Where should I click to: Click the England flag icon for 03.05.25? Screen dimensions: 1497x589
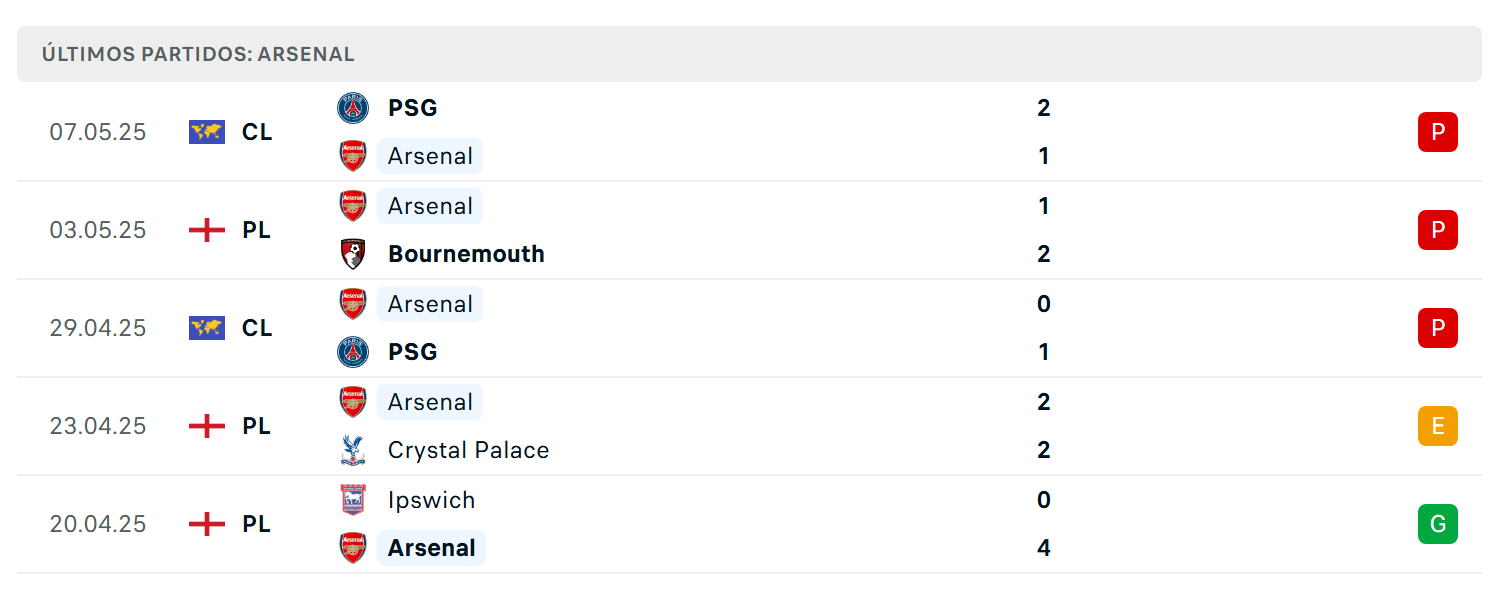[x=207, y=230]
